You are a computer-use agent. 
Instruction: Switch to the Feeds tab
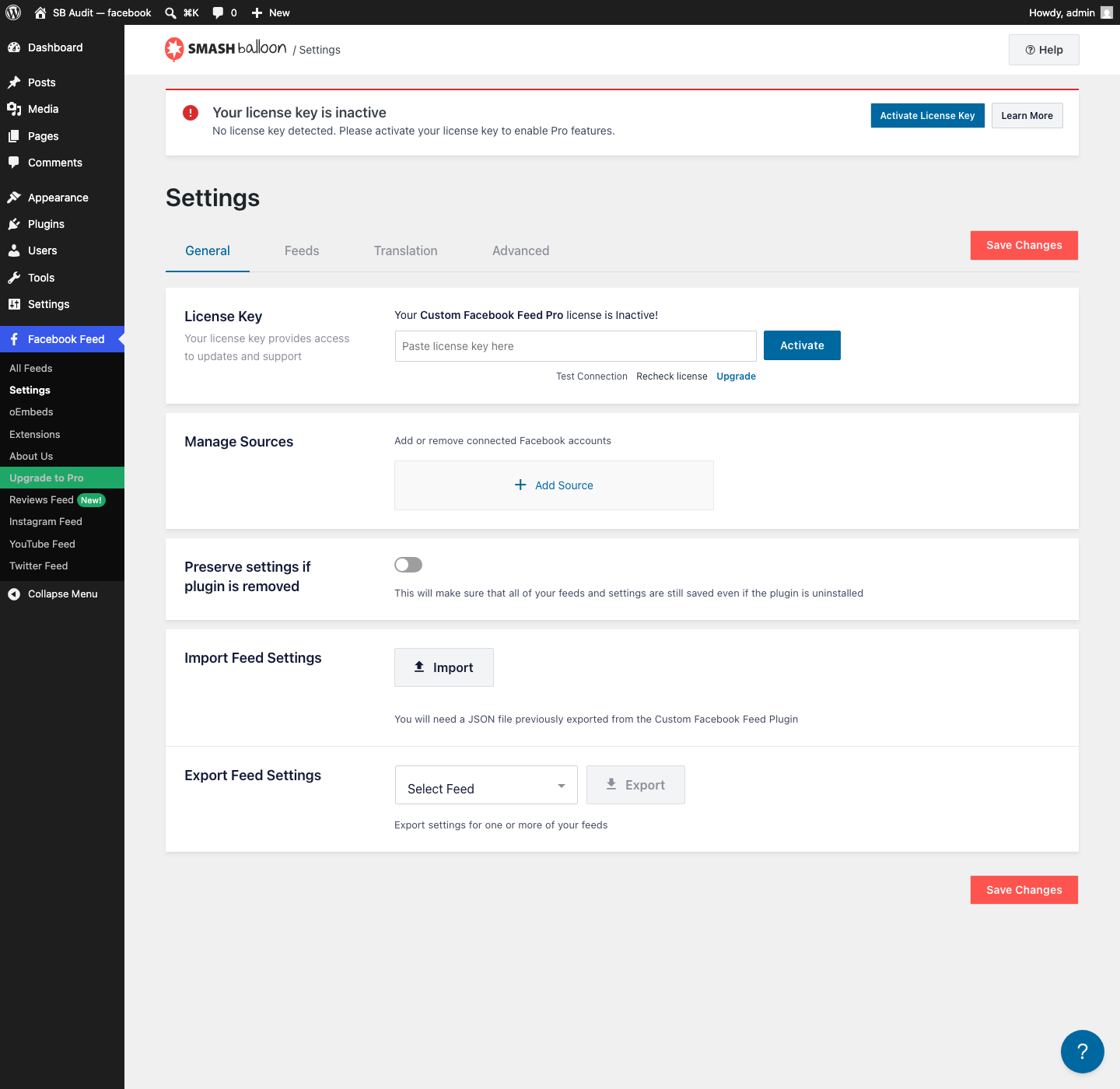click(x=302, y=250)
